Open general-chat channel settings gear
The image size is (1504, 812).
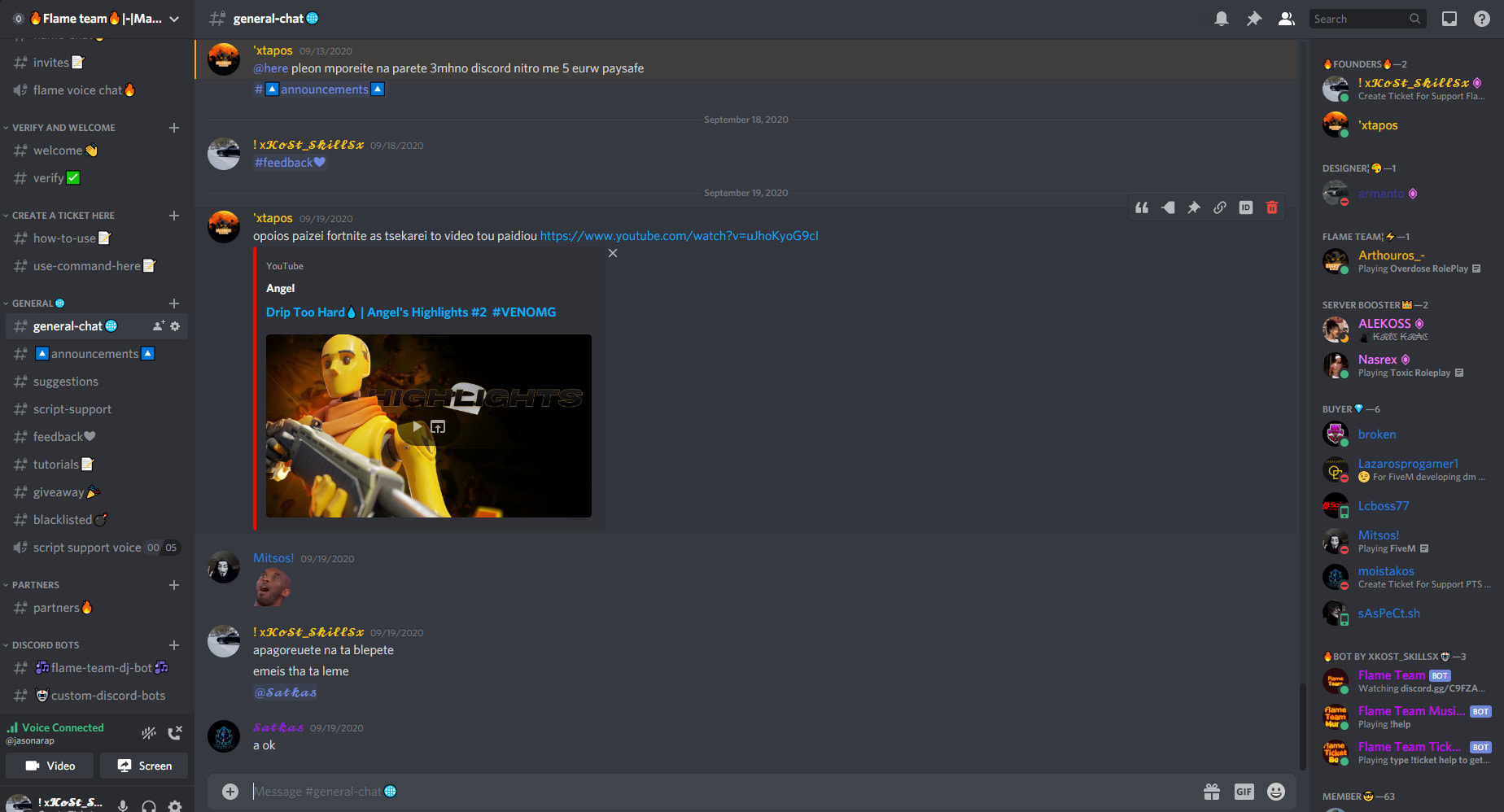point(176,325)
